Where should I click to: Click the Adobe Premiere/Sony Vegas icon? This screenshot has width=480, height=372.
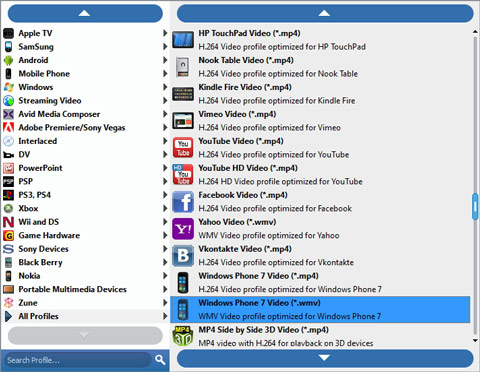coord(8,127)
